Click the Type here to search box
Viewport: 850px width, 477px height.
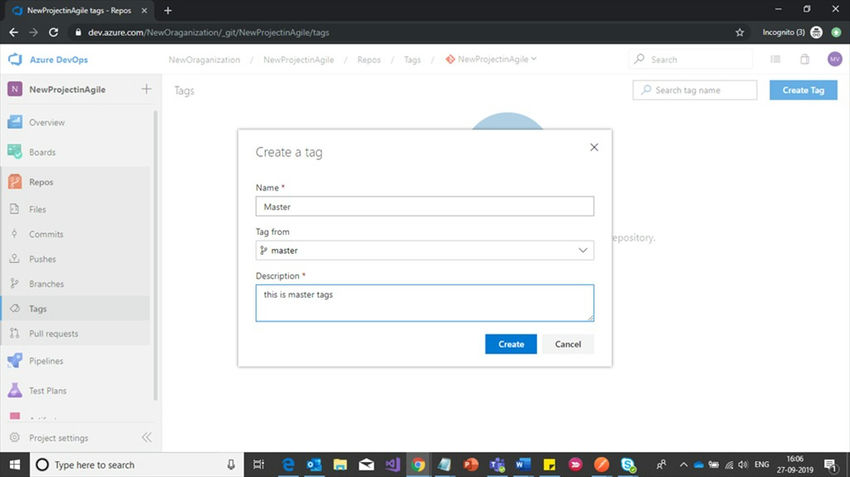[x=137, y=465]
